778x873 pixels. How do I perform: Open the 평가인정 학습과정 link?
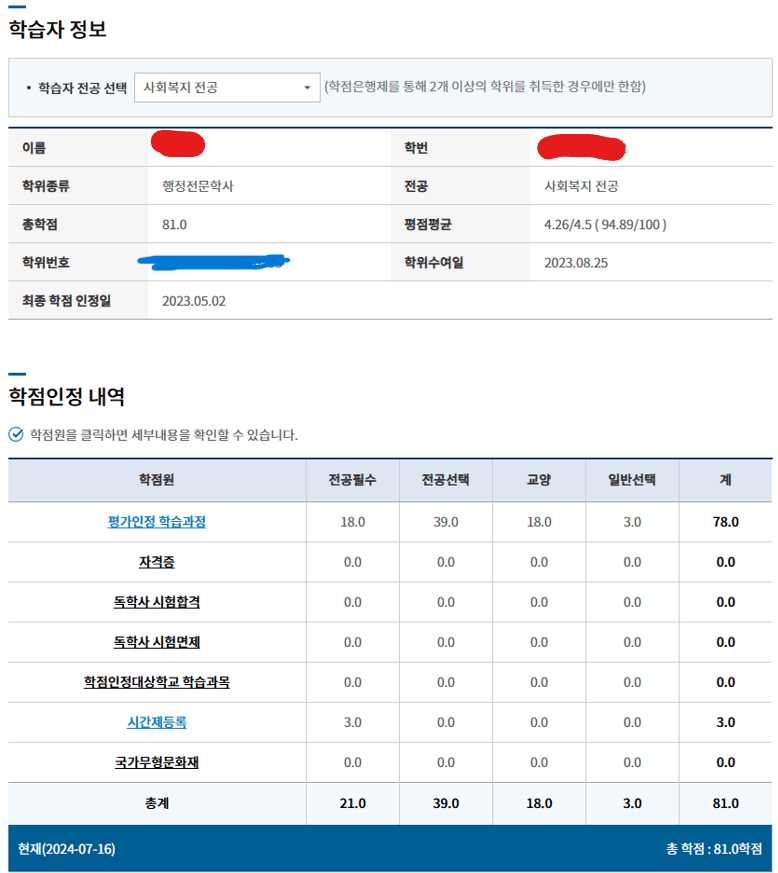pyautogui.click(x=156, y=522)
